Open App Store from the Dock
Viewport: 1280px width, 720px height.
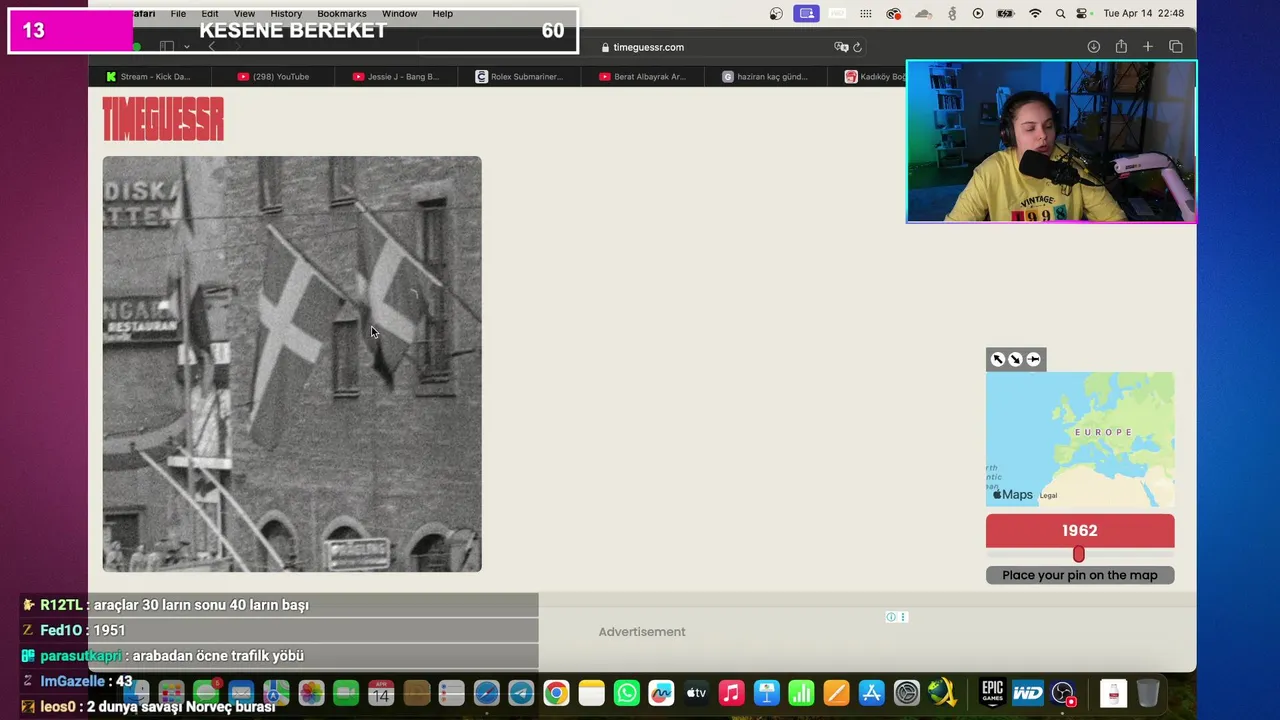(871, 693)
